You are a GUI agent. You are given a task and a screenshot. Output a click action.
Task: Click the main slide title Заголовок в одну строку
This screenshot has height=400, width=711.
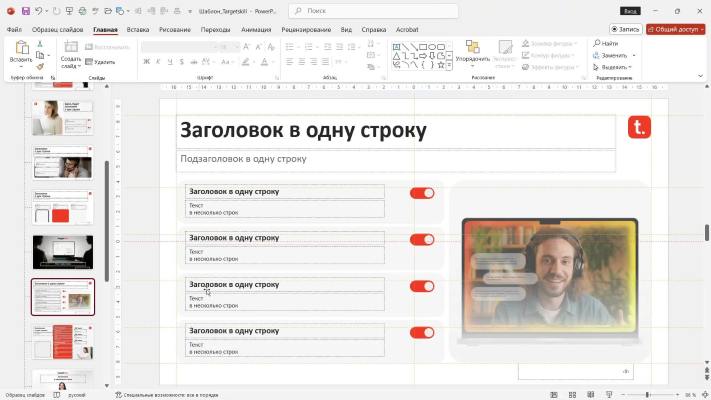point(303,131)
